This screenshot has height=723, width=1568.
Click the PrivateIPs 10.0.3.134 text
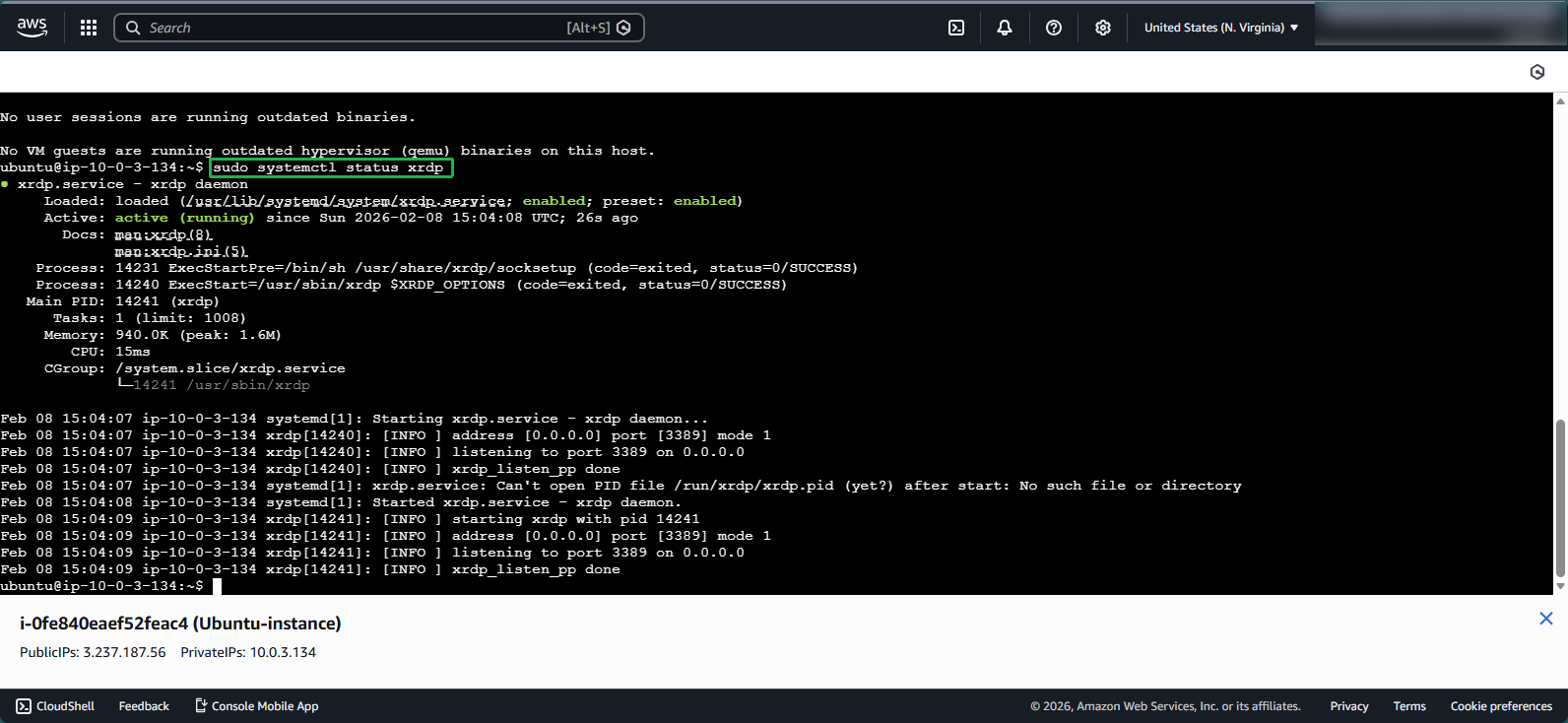click(248, 652)
